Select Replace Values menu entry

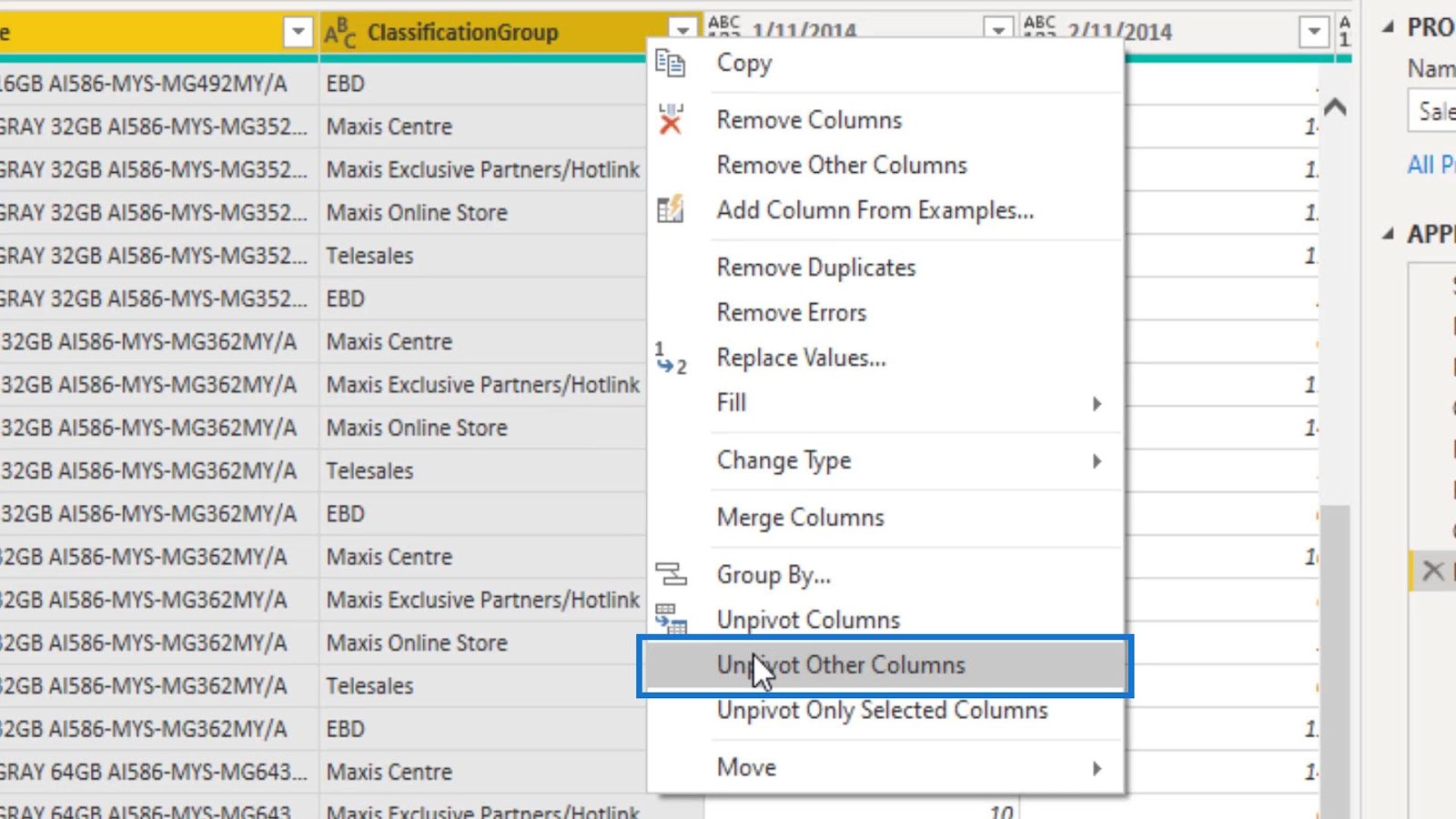point(886,358)
